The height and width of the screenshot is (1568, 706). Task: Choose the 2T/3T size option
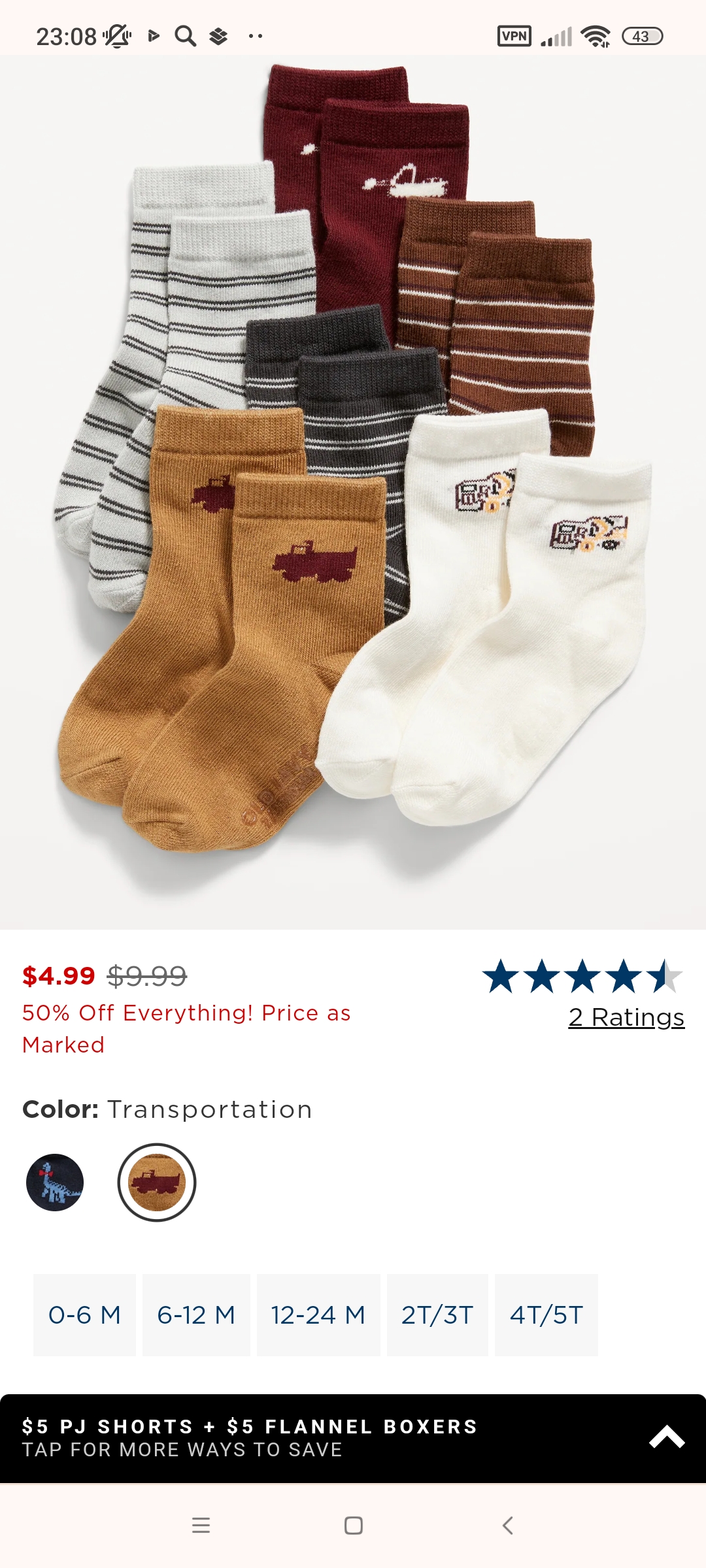click(x=437, y=1315)
